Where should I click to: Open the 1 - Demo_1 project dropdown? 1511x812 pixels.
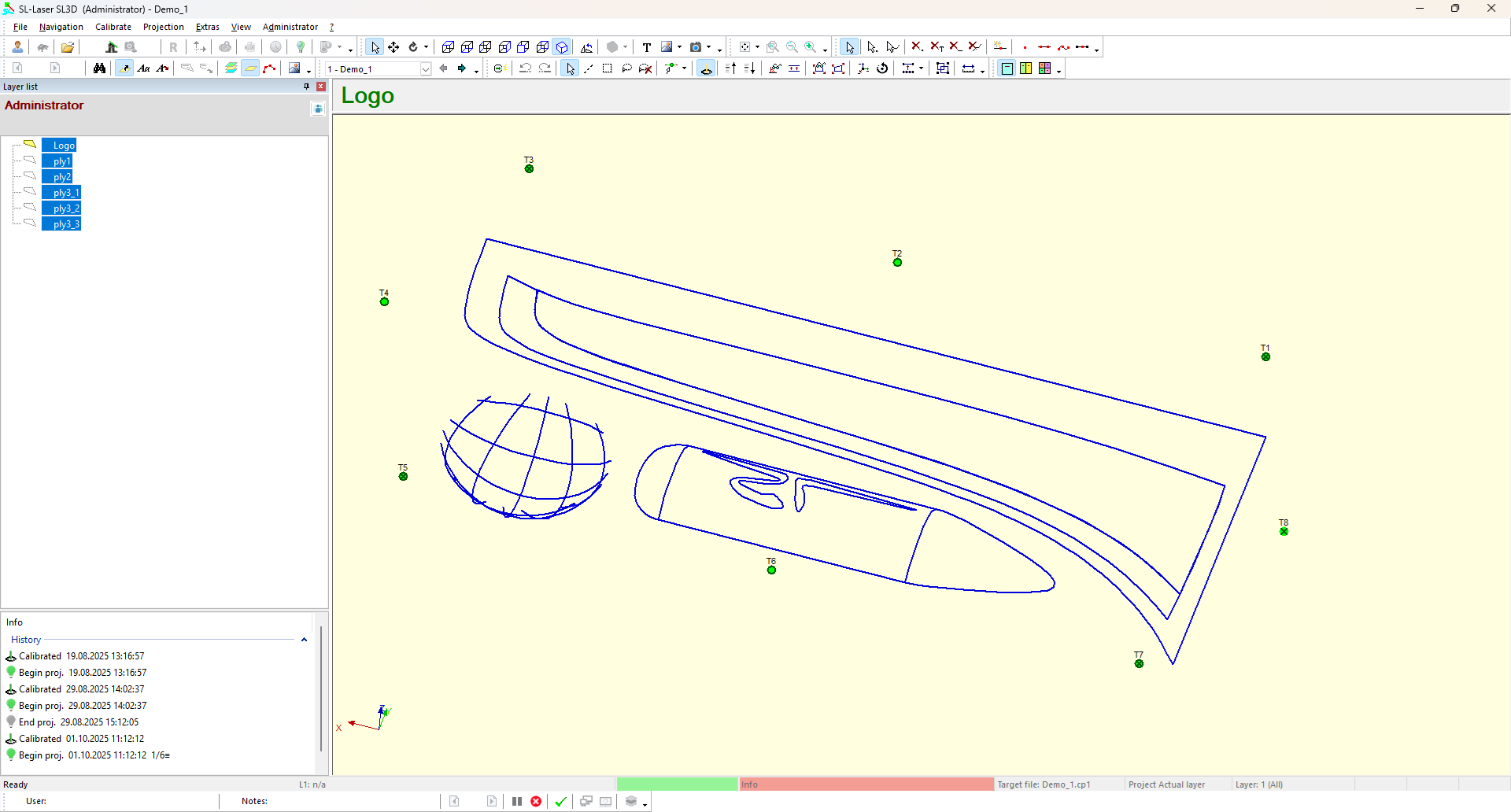point(425,69)
